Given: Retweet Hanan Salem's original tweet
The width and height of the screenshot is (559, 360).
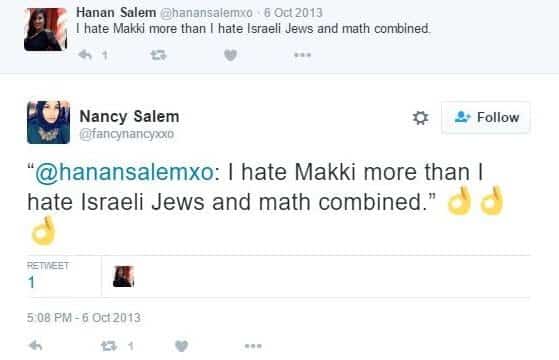Looking at the screenshot, I should point(158,55).
